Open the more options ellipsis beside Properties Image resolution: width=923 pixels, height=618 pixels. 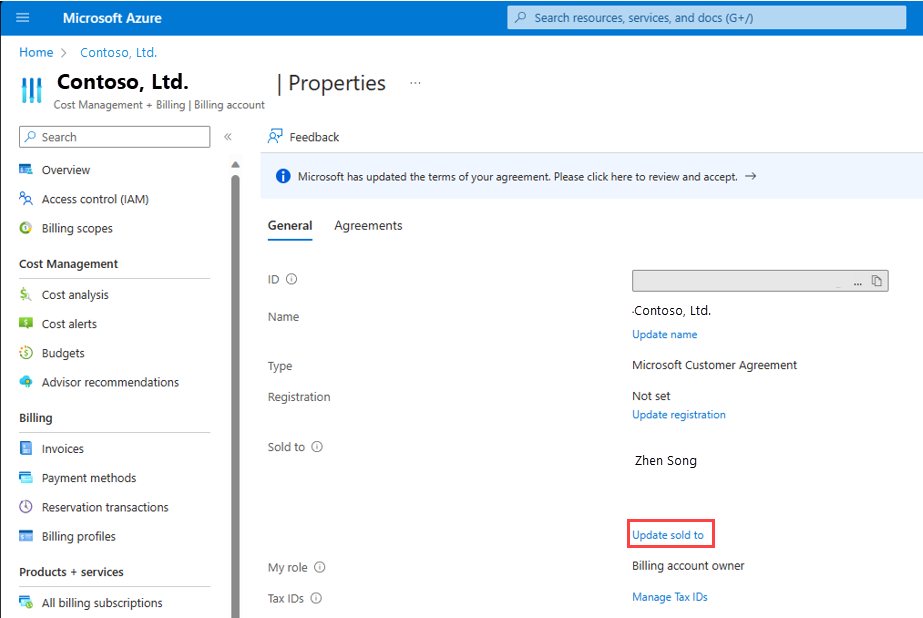coord(416,83)
